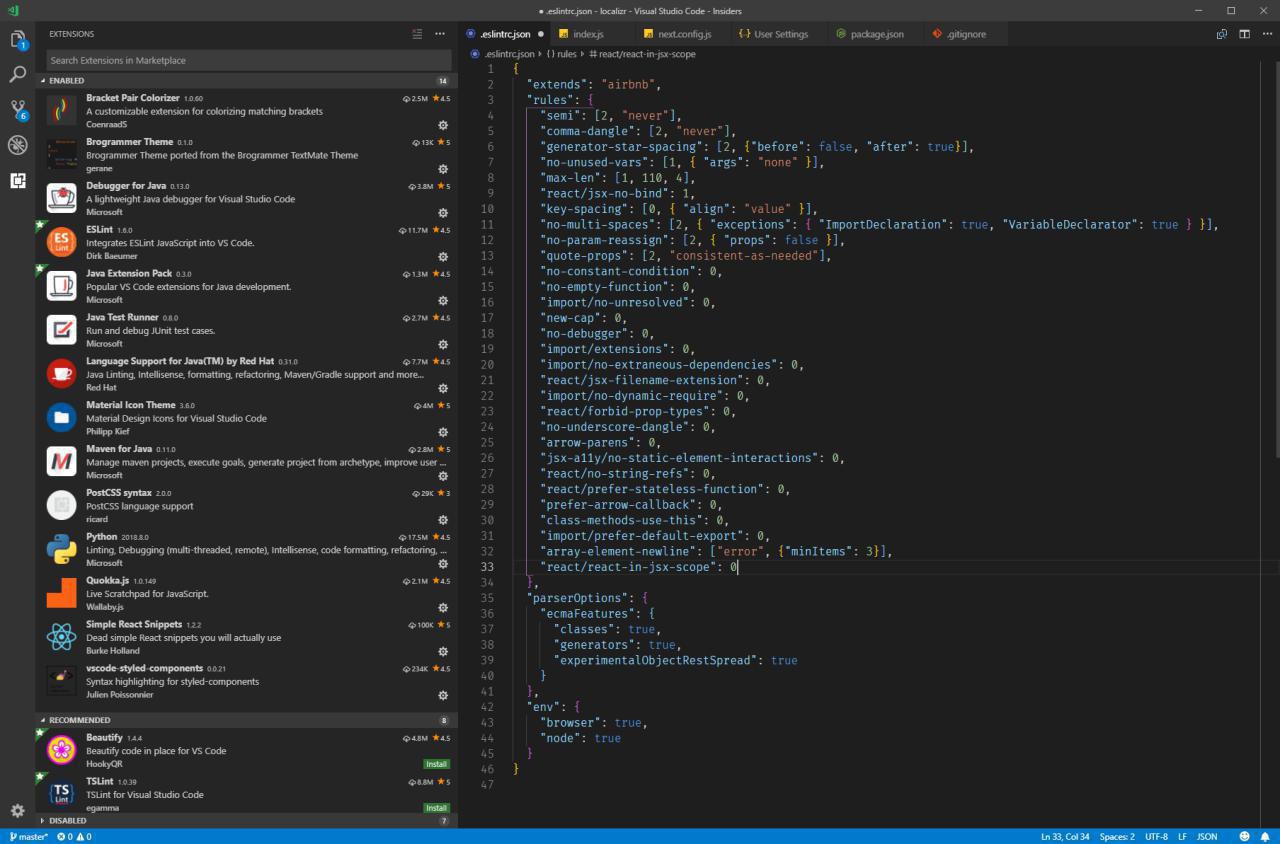Toggle the Extensions view icon
1280x844 pixels.
17,181
